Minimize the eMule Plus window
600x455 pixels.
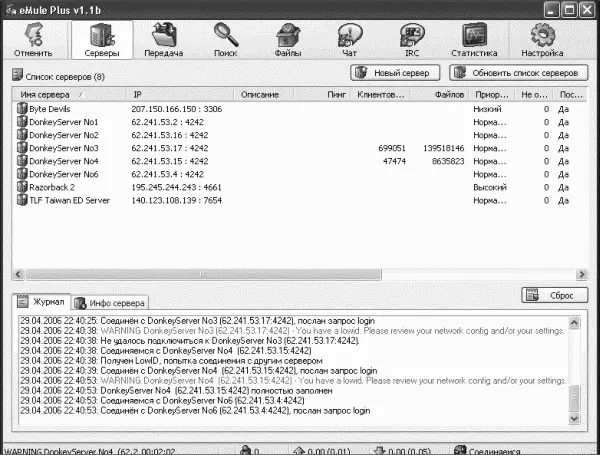[x=551, y=10]
